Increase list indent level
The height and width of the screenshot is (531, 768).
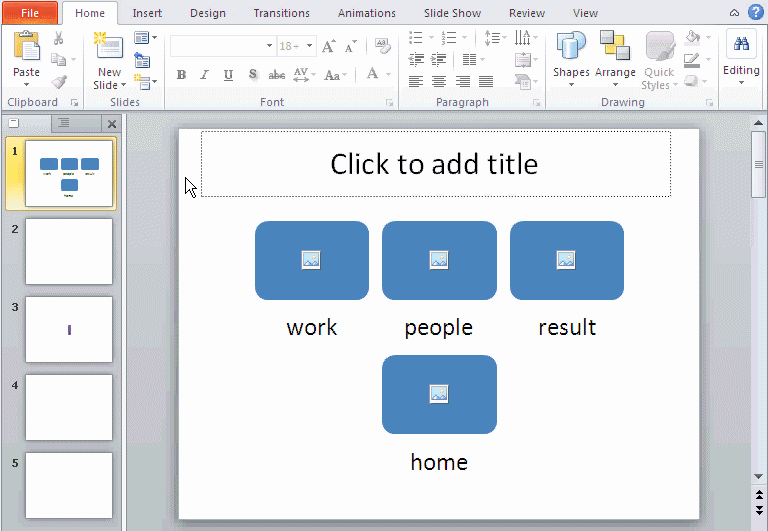[x=439, y=60]
